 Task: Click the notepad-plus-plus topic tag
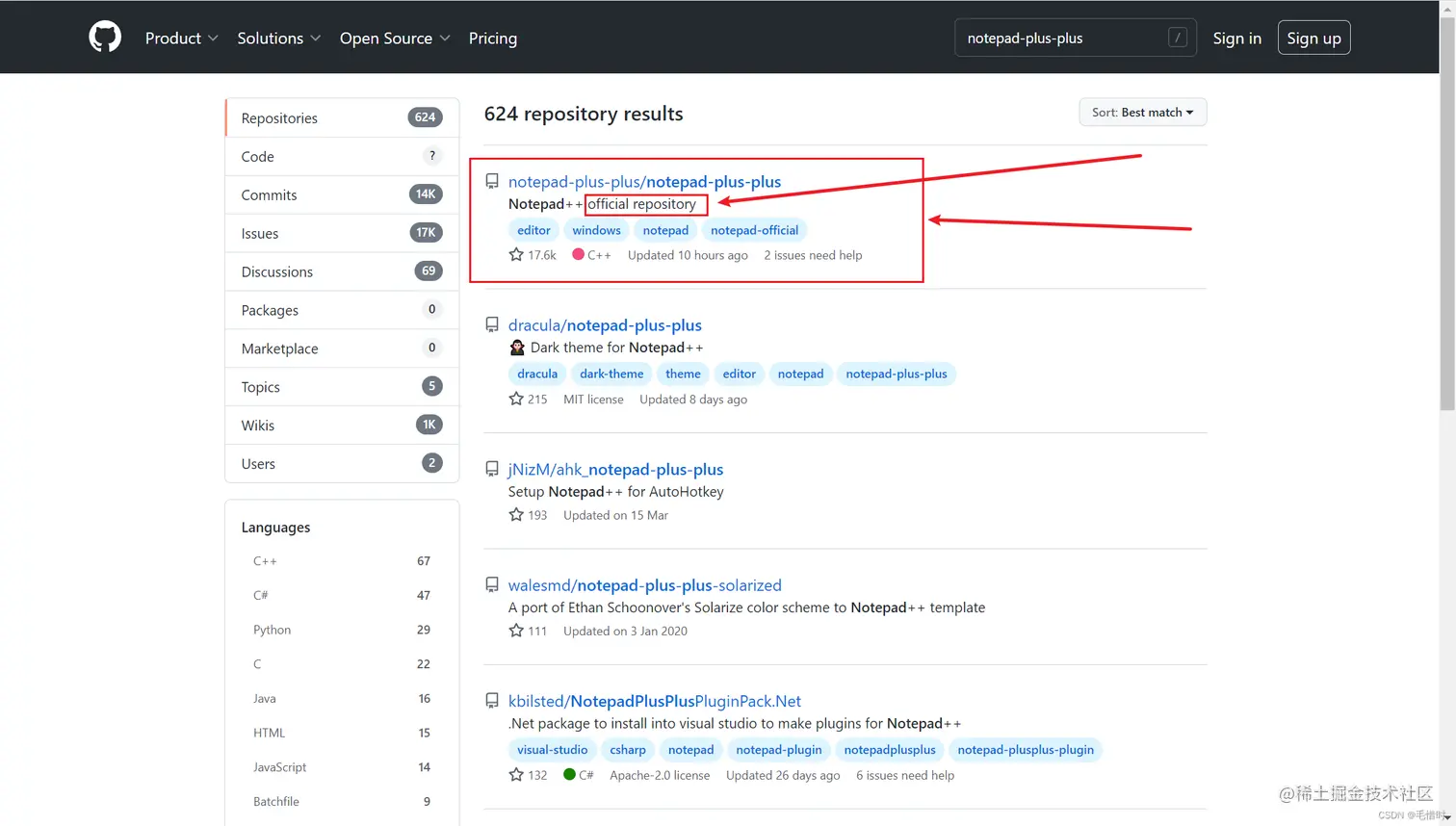(x=897, y=374)
